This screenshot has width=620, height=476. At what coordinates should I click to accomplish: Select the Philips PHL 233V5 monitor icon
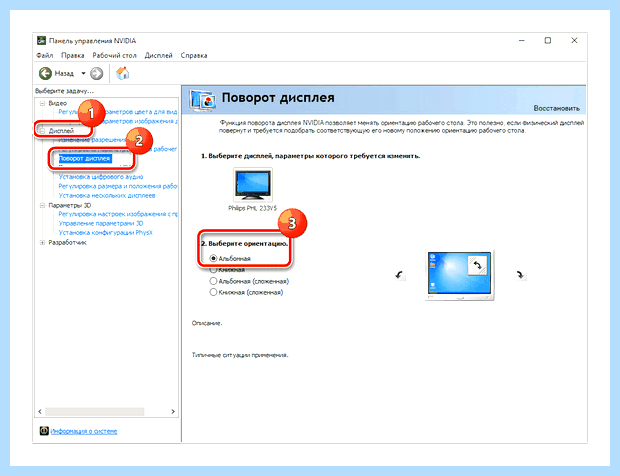coord(253,185)
